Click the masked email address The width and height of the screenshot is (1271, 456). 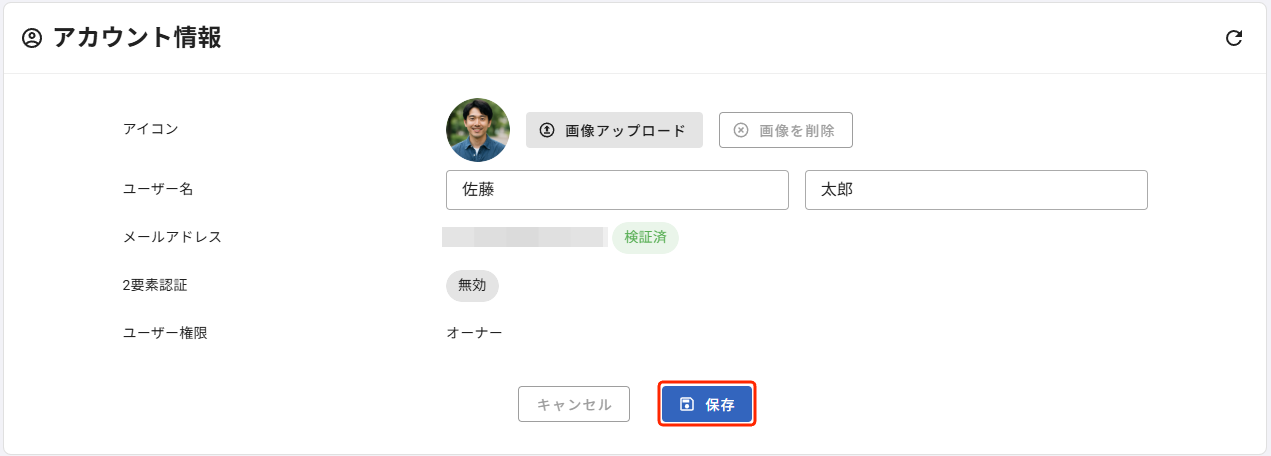coord(525,237)
